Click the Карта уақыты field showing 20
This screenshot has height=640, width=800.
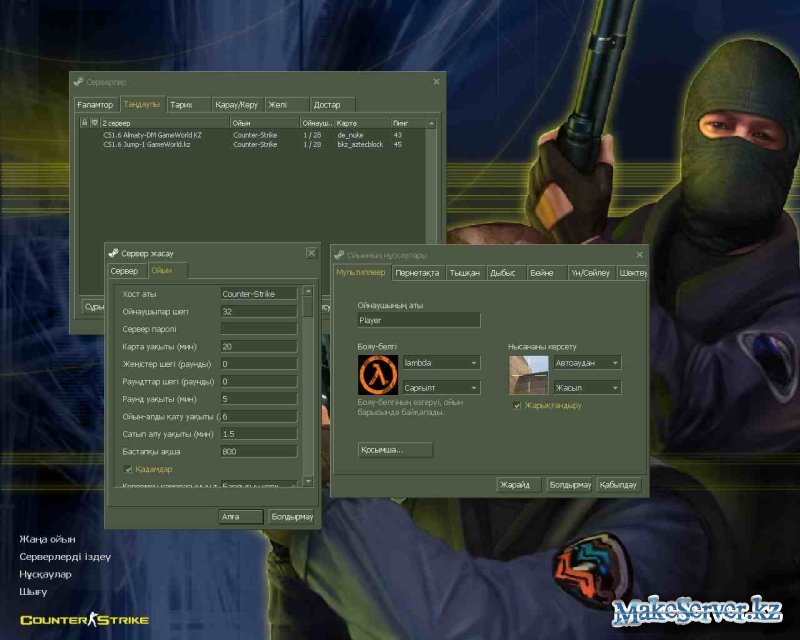pos(259,347)
